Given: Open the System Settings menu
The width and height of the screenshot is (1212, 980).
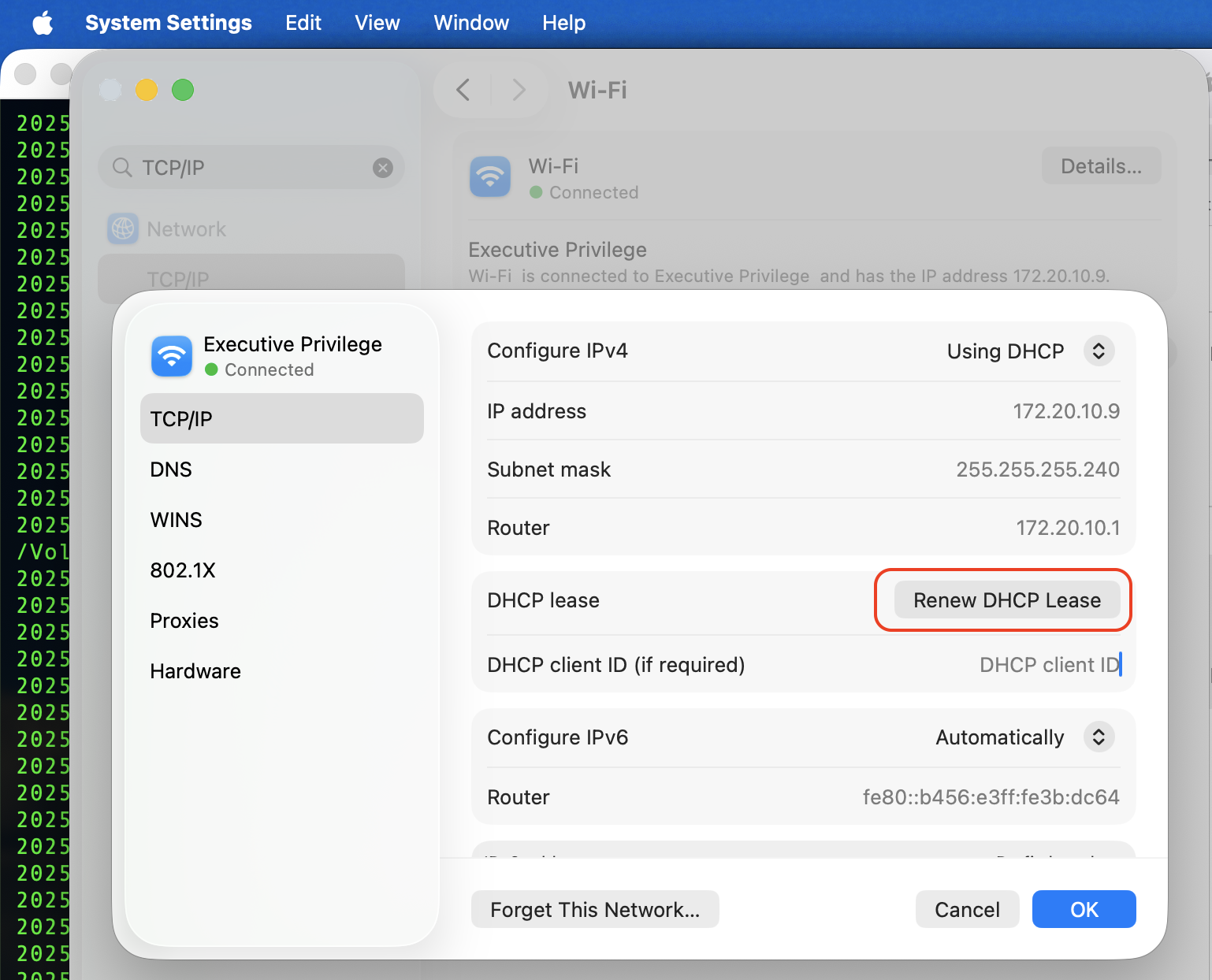Looking at the screenshot, I should [169, 23].
